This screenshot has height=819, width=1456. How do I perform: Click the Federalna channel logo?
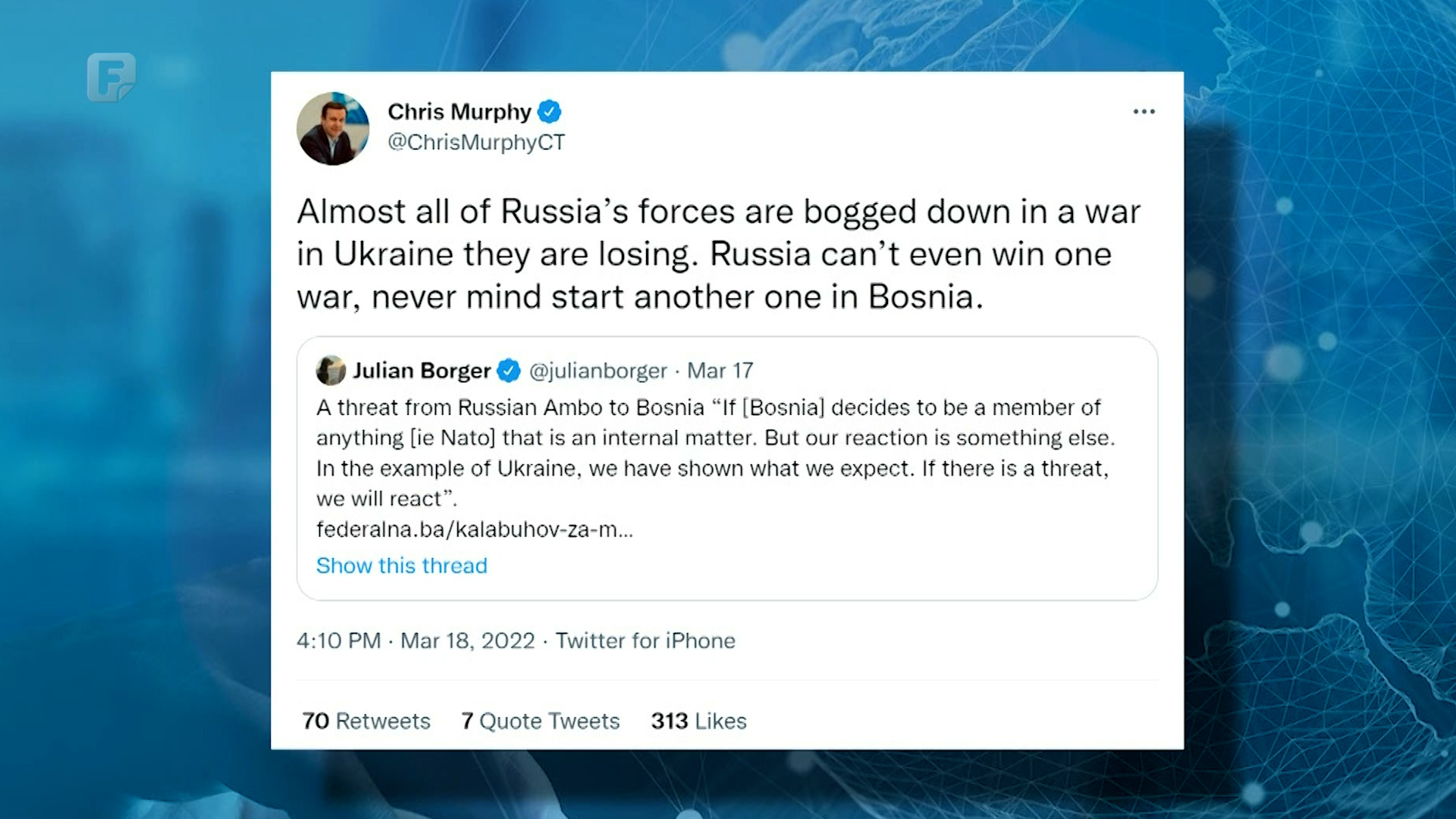pos(112,76)
